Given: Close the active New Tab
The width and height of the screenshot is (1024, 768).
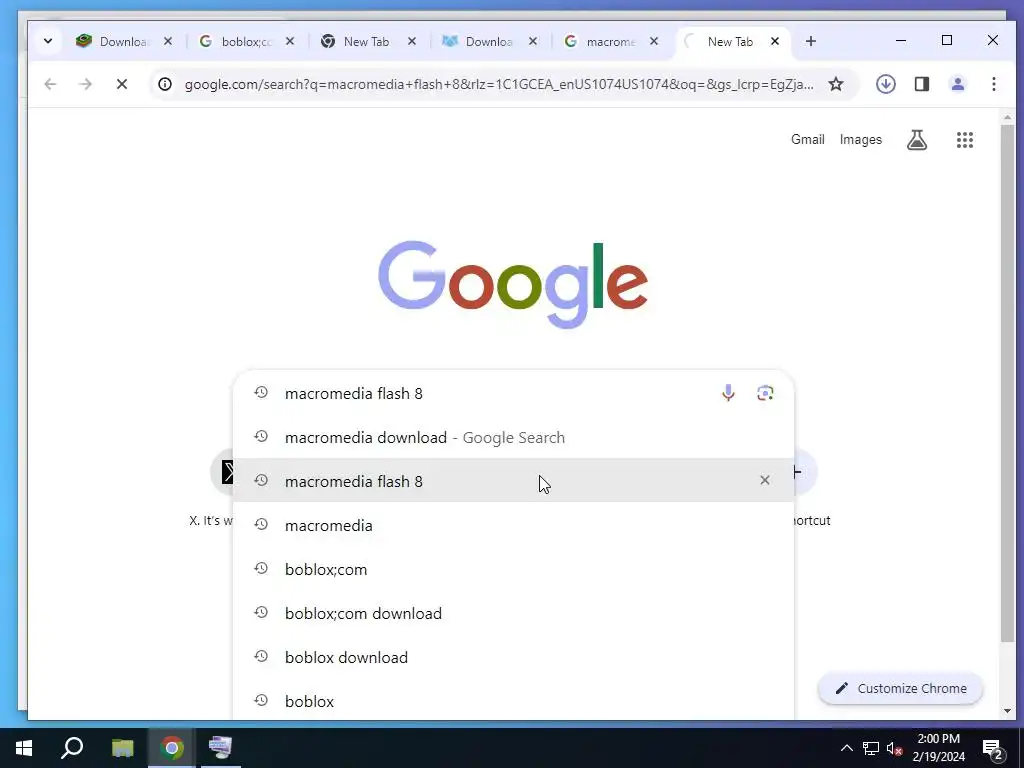Looking at the screenshot, I should click(775, 41).
